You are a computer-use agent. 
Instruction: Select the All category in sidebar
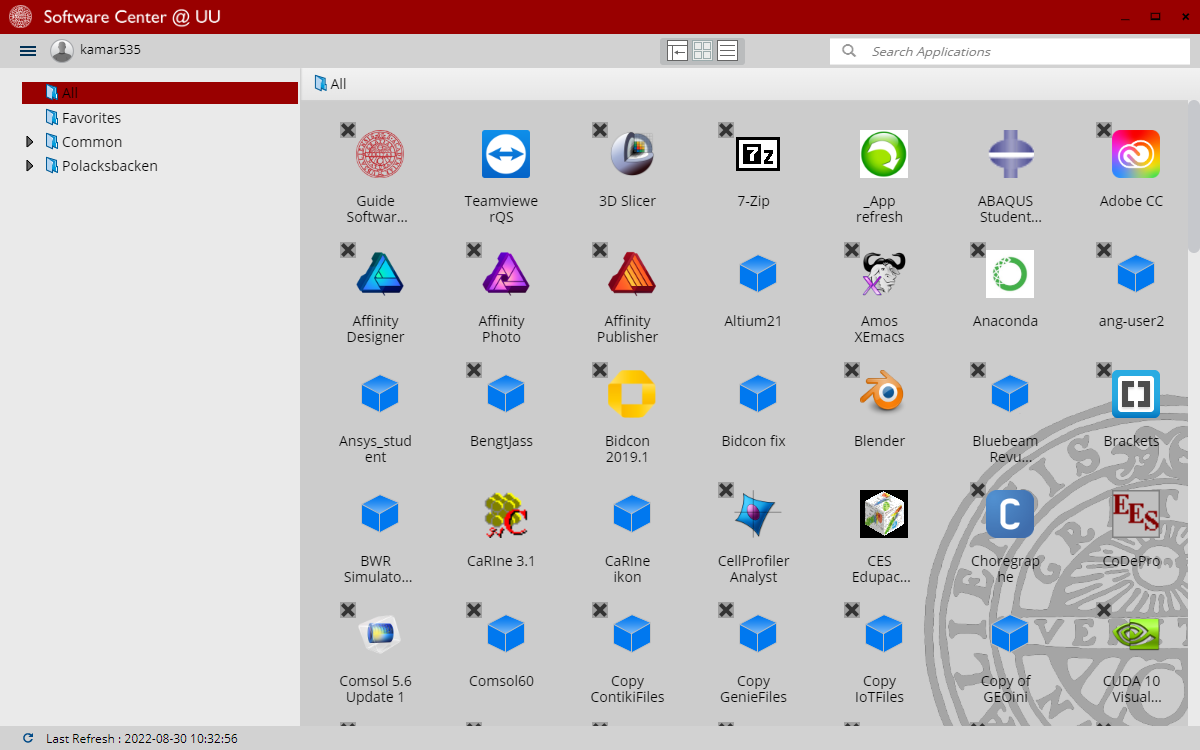click(160, 93)
